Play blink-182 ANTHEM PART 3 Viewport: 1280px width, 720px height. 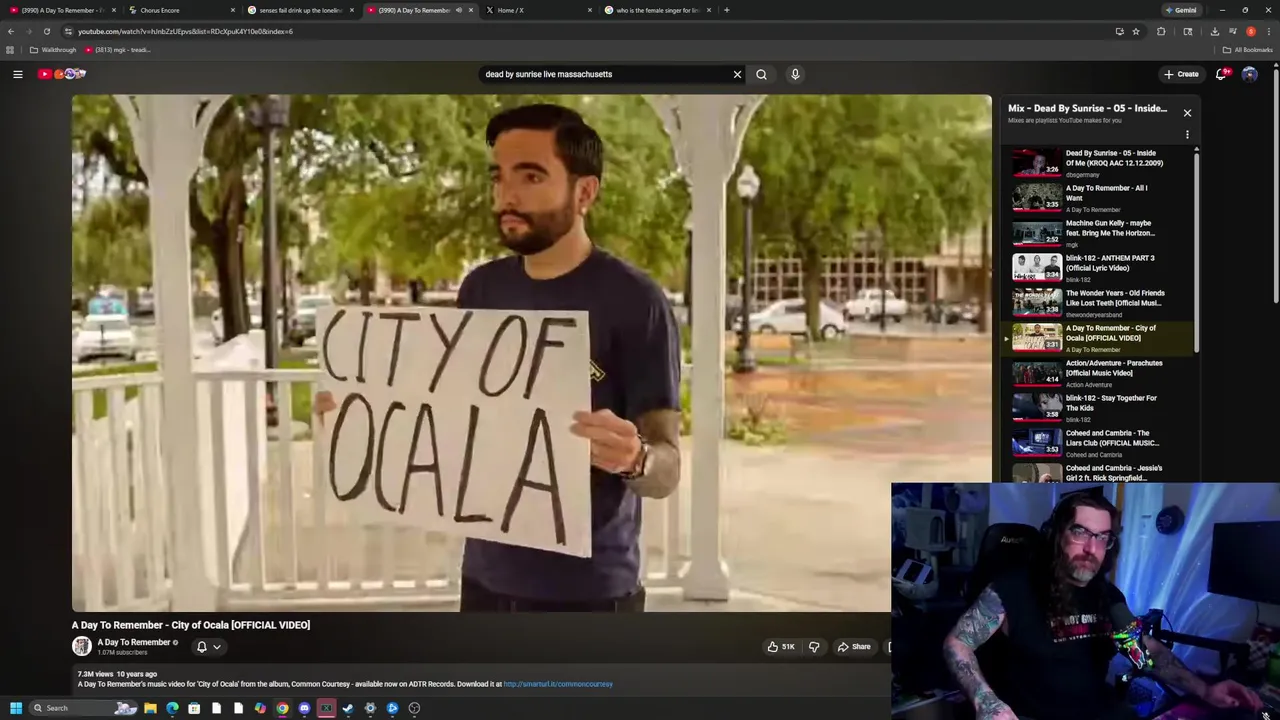point(1098,268)
